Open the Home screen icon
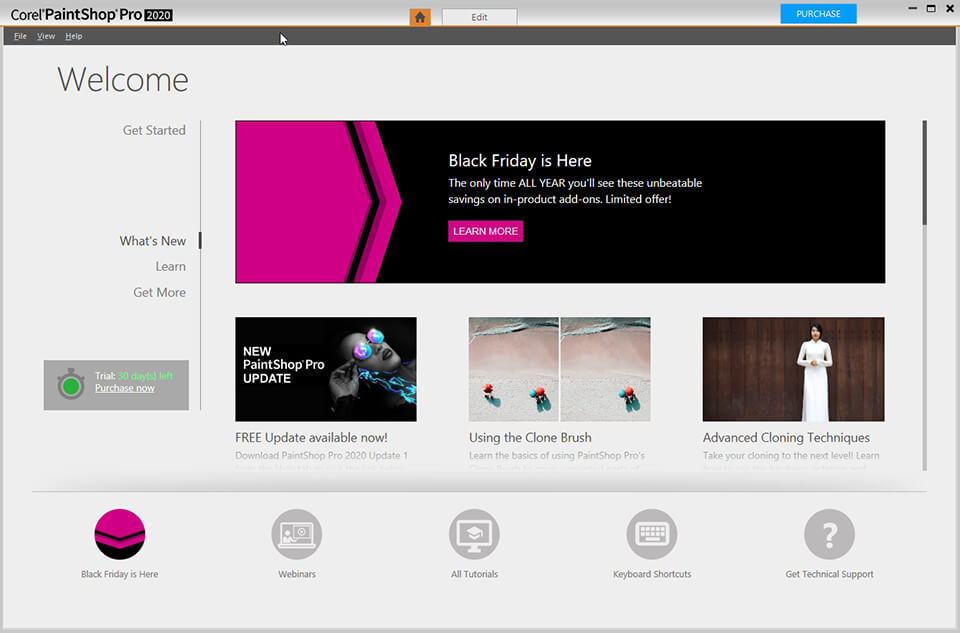This screenshot has width=960, height=633. [x=420, y=16]
